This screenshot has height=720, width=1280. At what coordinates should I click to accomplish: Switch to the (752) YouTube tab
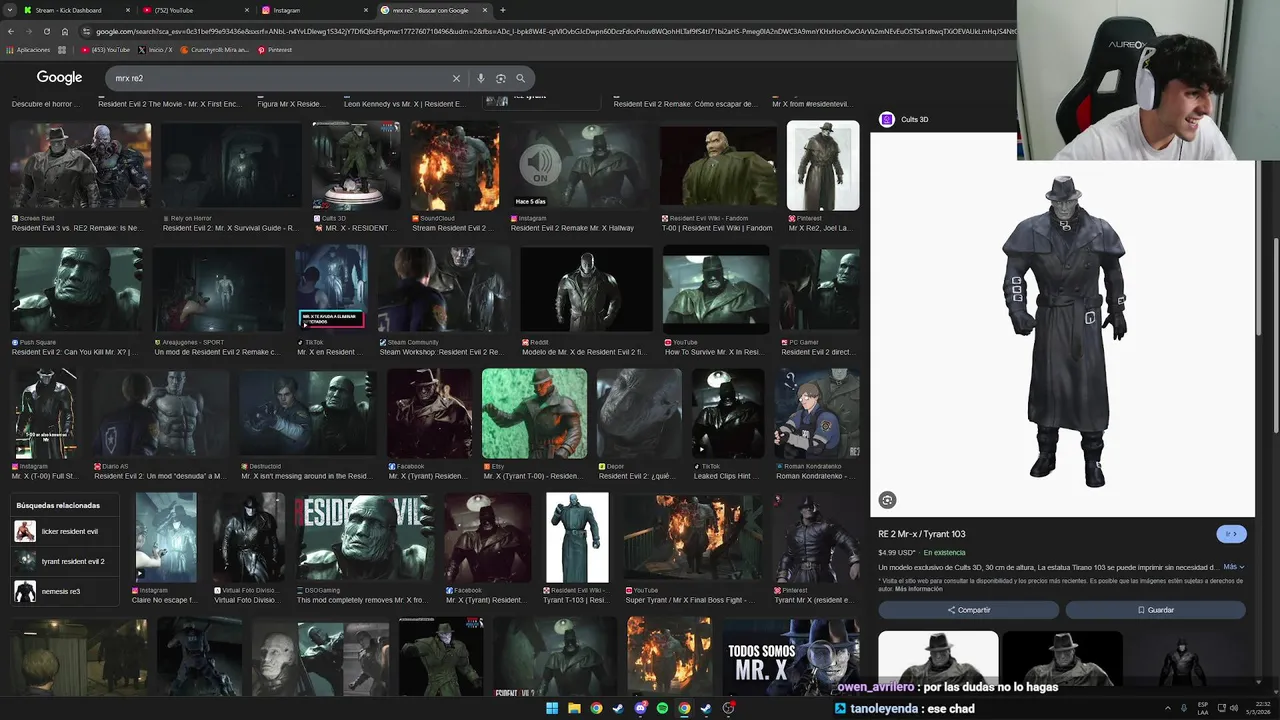pos(196,10)
